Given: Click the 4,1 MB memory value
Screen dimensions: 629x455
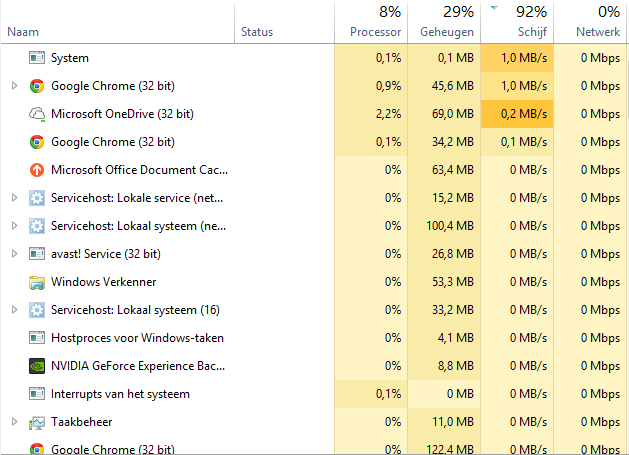Looking at the screenshot, I should click(456, 338).
